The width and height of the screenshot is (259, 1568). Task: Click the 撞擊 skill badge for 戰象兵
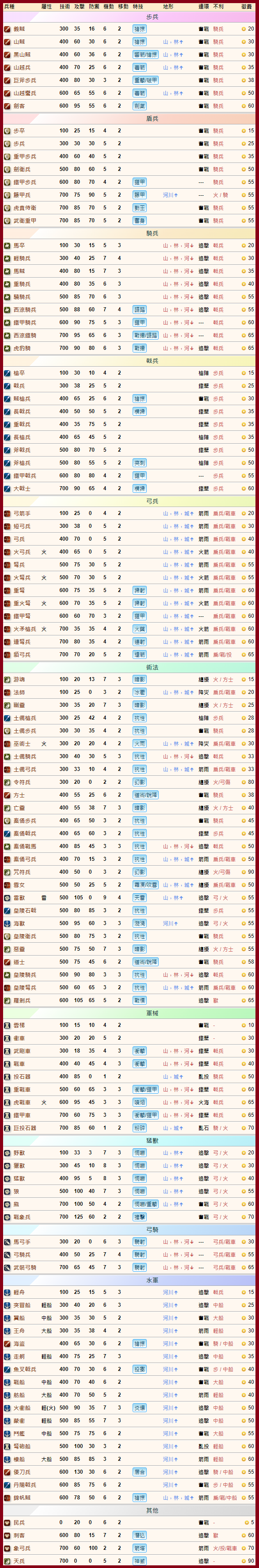coord(139,1217)
